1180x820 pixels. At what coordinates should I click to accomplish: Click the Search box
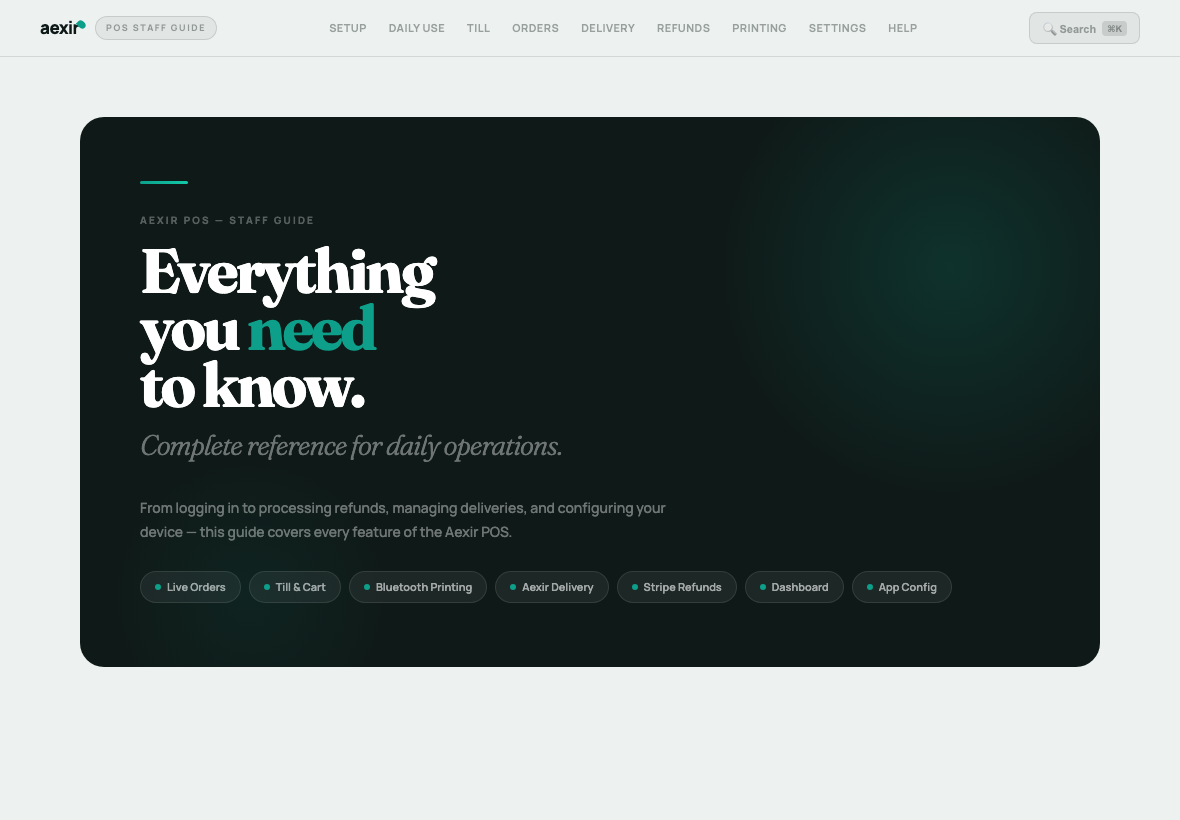pos(1084,29)
